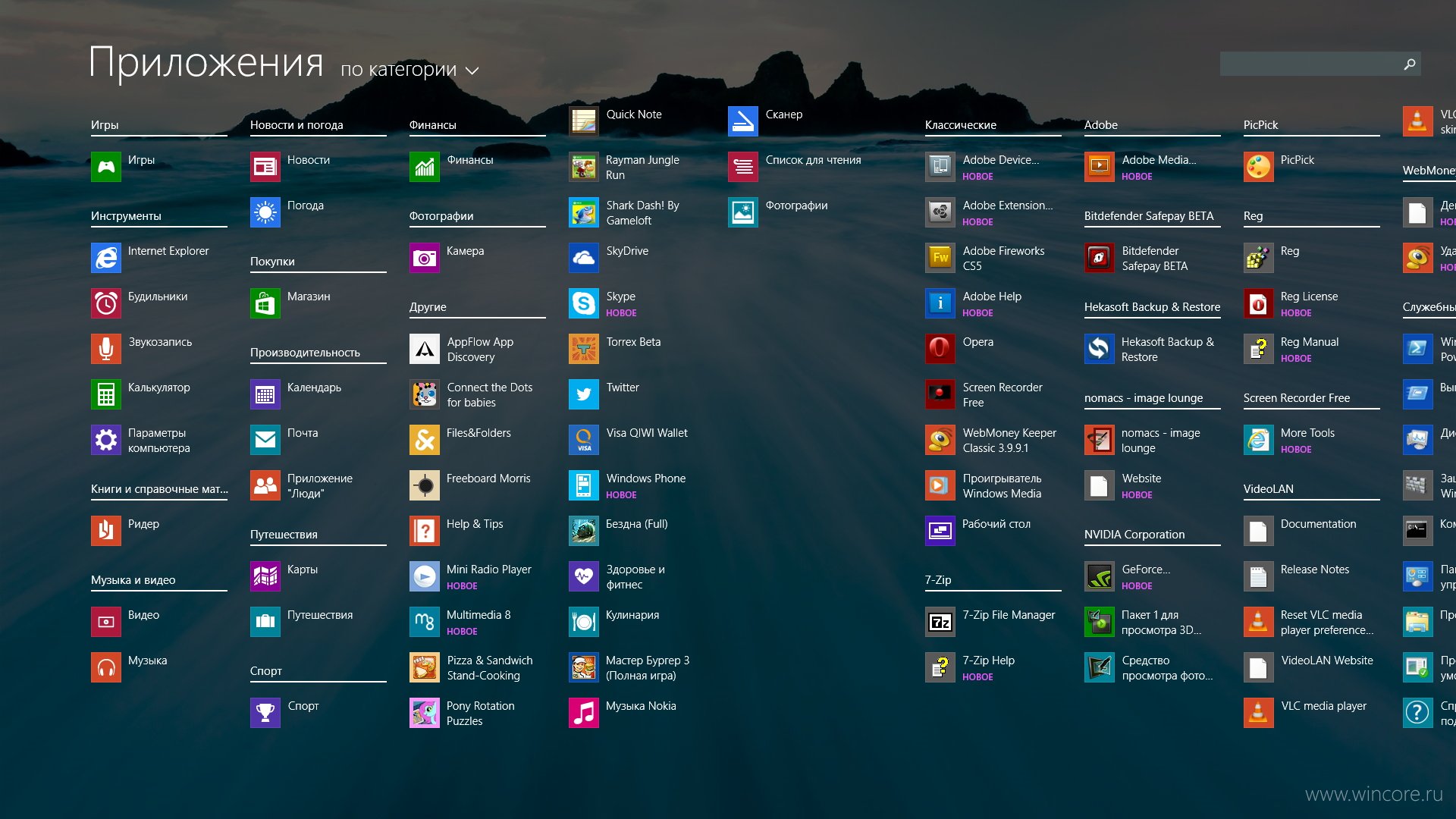The width and height of the screenshot is (1456, 819).
Task: Launch the Ридер app icon
Action: pos(106,531)
